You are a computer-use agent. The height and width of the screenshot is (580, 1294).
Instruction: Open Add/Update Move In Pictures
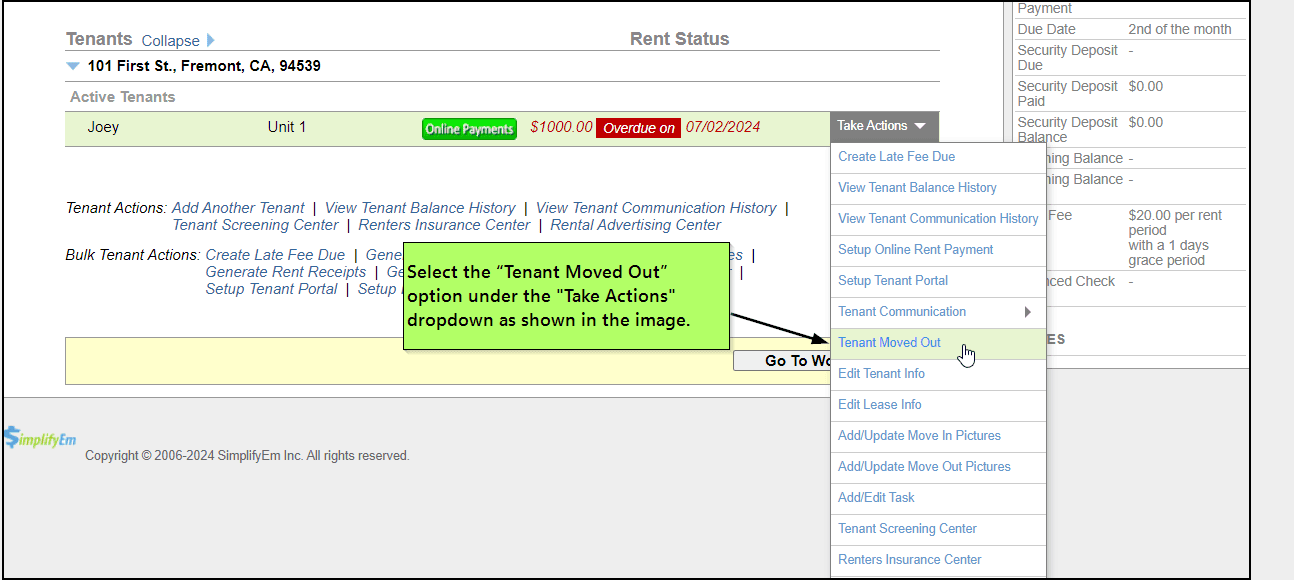tap(918, 435)
